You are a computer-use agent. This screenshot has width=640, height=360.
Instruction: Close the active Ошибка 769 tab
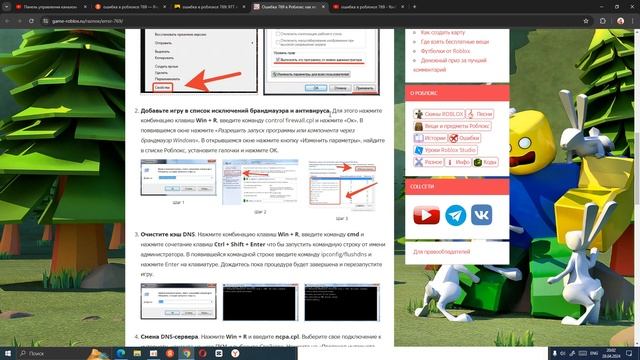click(x=323, y=7)
